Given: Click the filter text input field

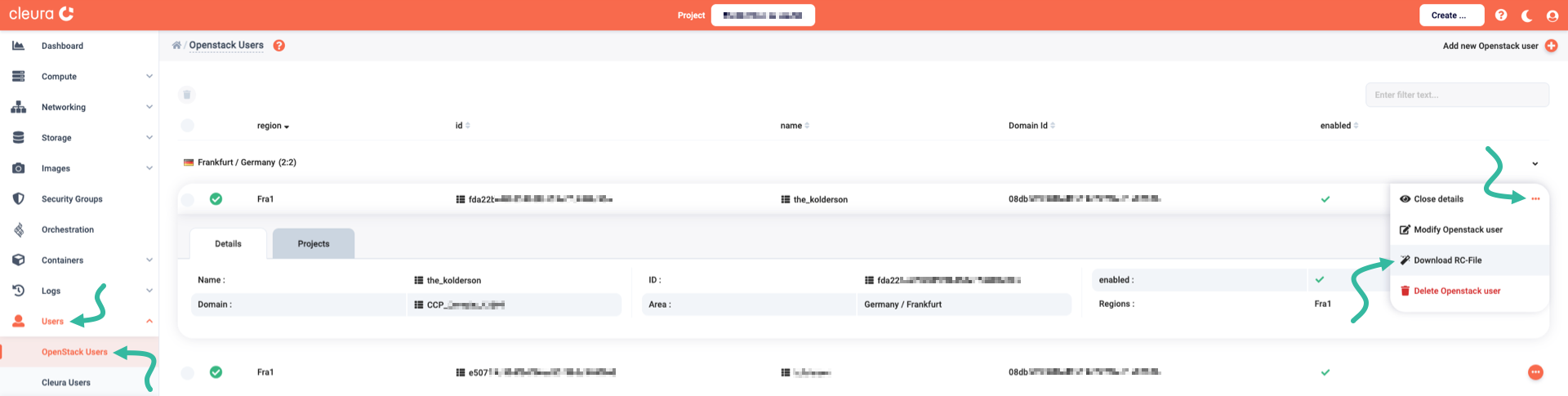Looking at the screenshot, I should point(1457,95).
